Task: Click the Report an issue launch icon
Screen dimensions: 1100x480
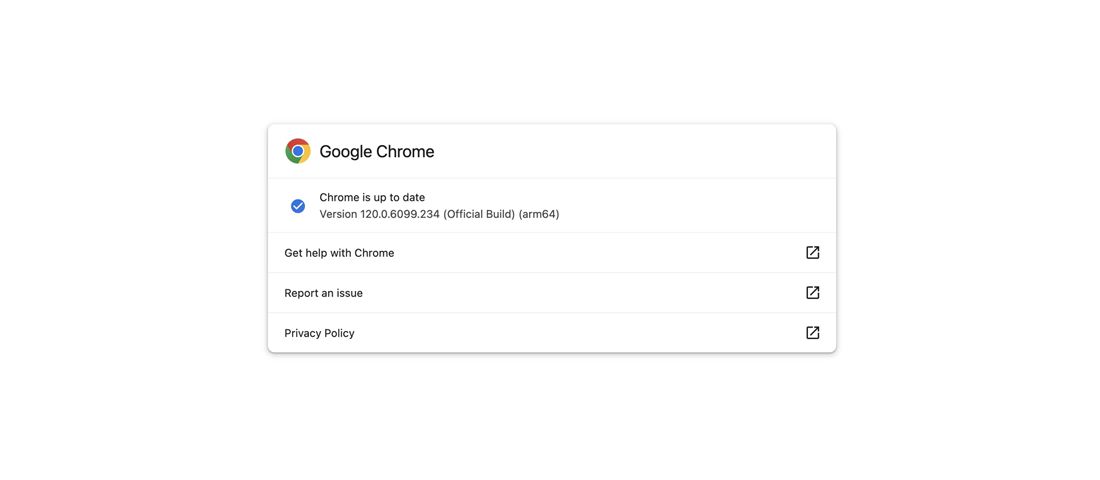Action: [813, 293]
